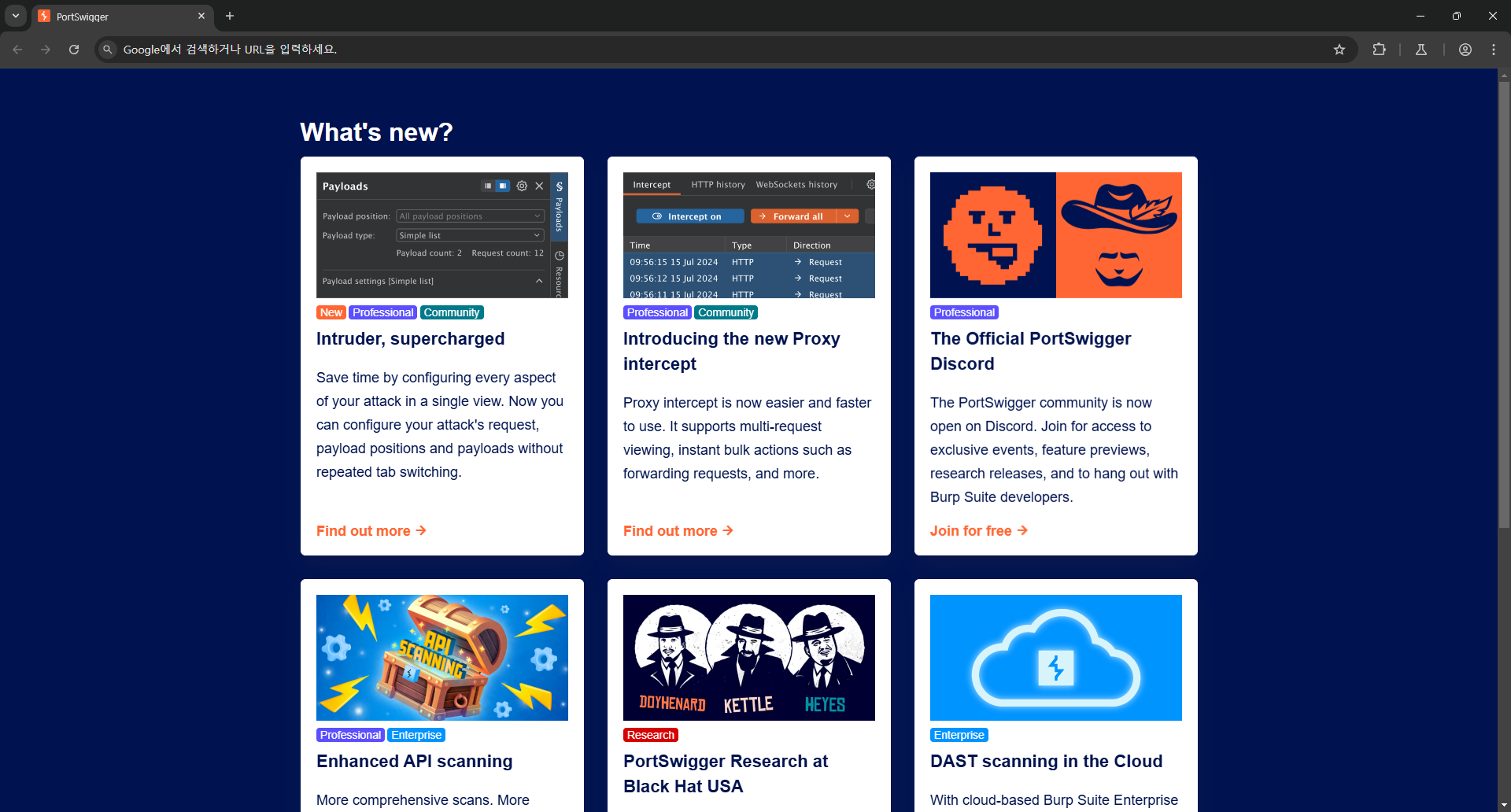Click the API Scanning treasure chest thumbnail
The image size is (1511, 812).
click(442, 658)
